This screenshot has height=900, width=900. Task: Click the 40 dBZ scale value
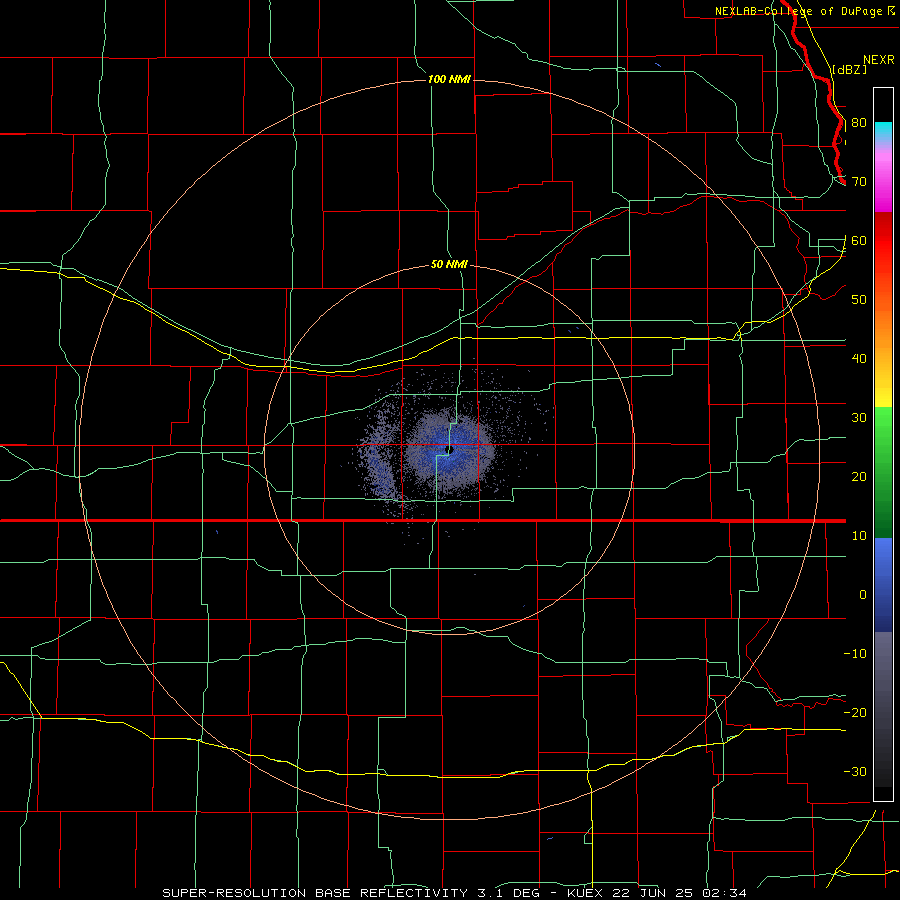[x=859, y=359]
